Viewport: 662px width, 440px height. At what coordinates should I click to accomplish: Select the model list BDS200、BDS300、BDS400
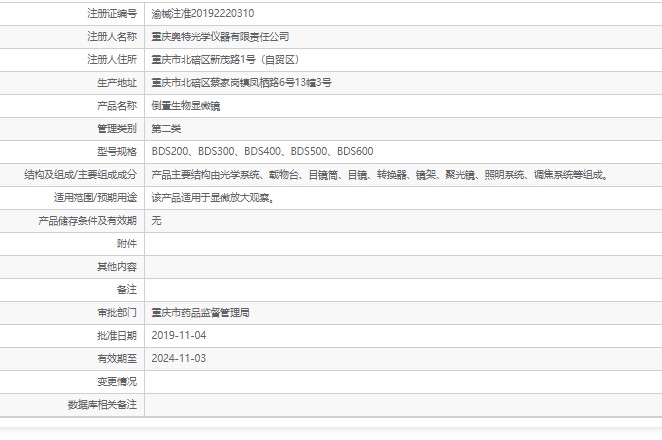(216, 151)
